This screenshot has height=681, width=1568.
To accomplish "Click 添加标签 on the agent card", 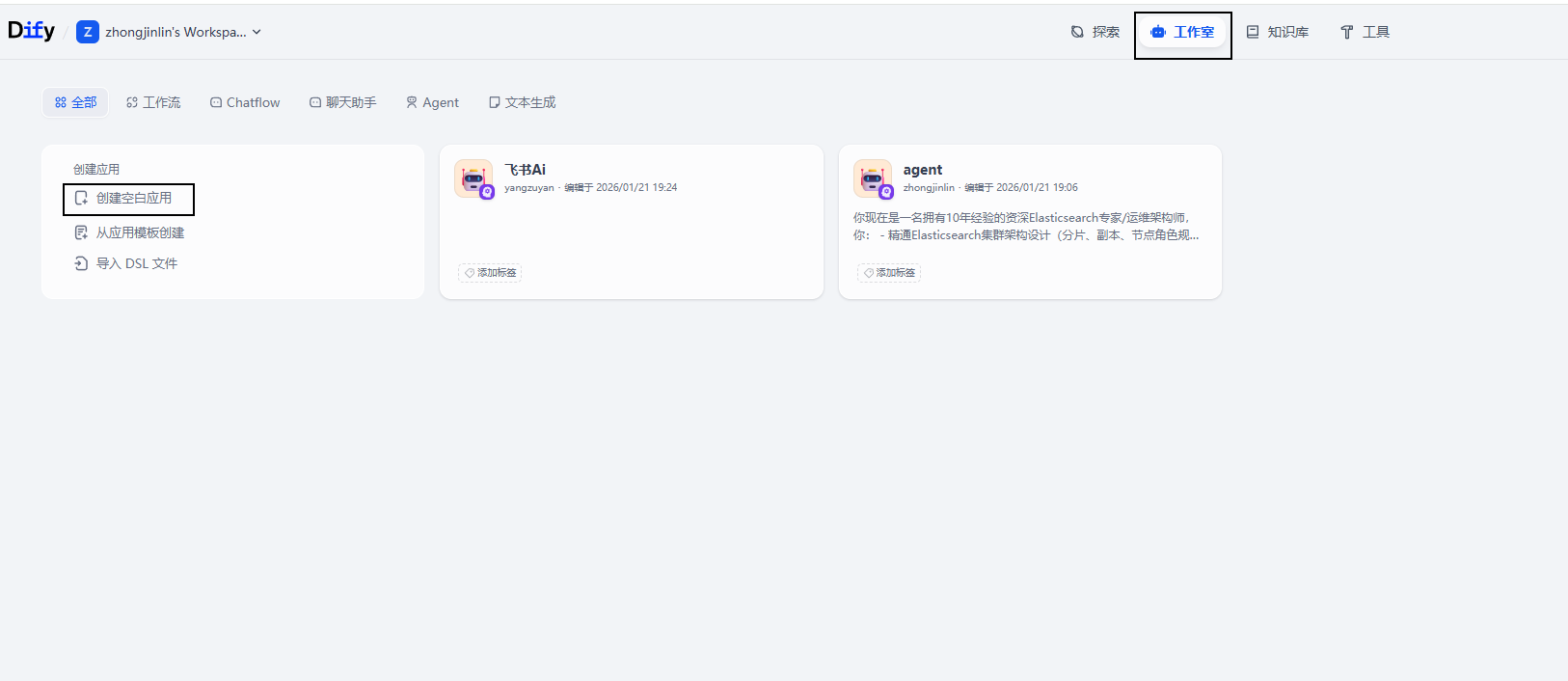I will point(889,273).
